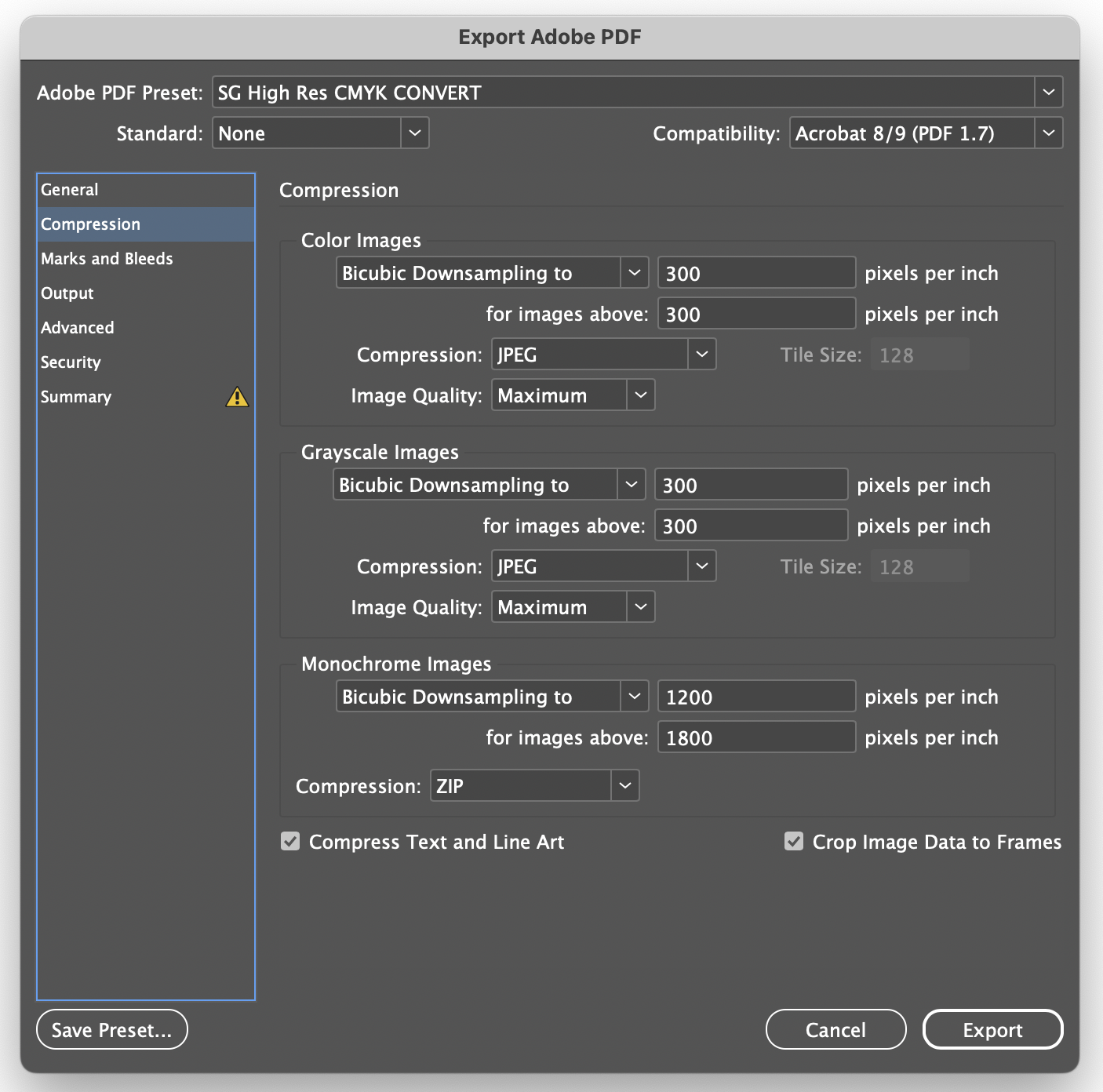1103x1092 pixels.
Task: Click Color Images 'for images above' field
Action: [756, 314]
